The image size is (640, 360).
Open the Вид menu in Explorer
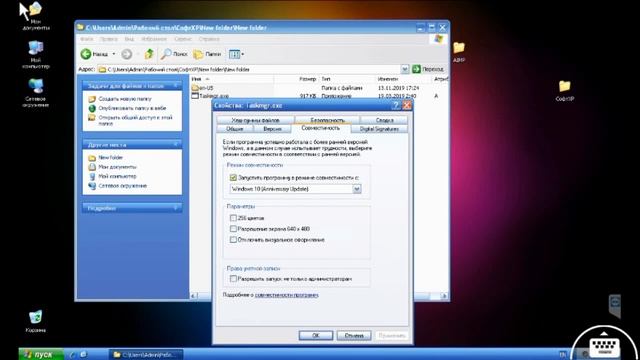pos(129,39)
